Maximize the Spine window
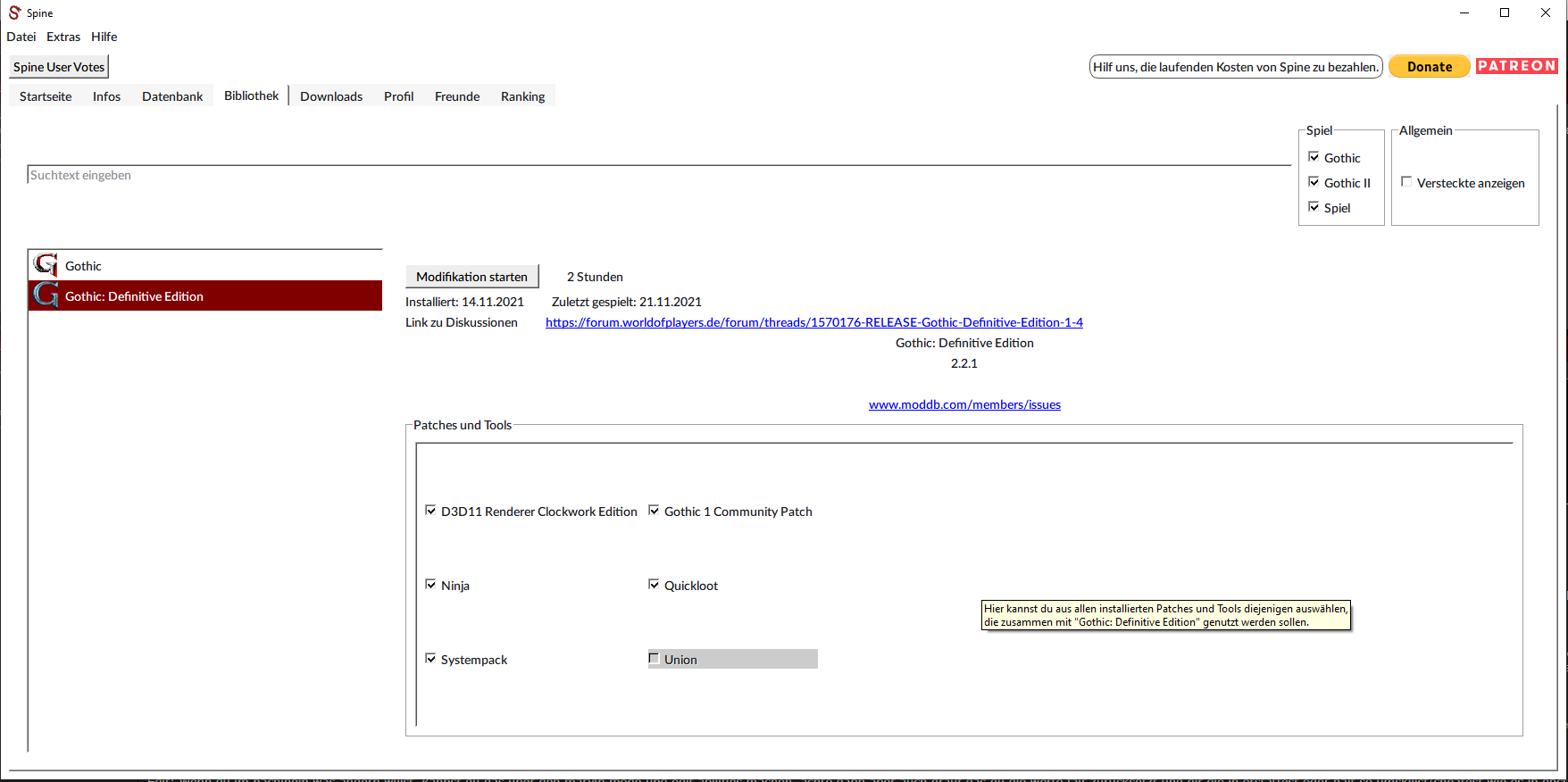Image resolution: width=1568 pixels, height=782 pixels. [x=1505, y=12]
